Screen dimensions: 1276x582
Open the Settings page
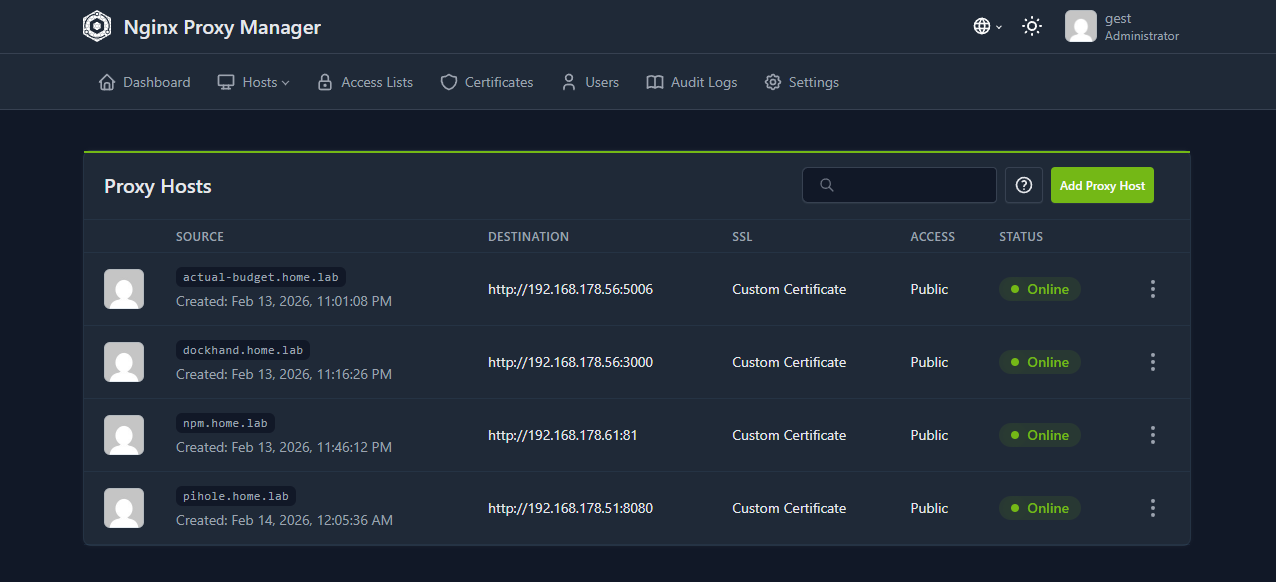(802, 82)
